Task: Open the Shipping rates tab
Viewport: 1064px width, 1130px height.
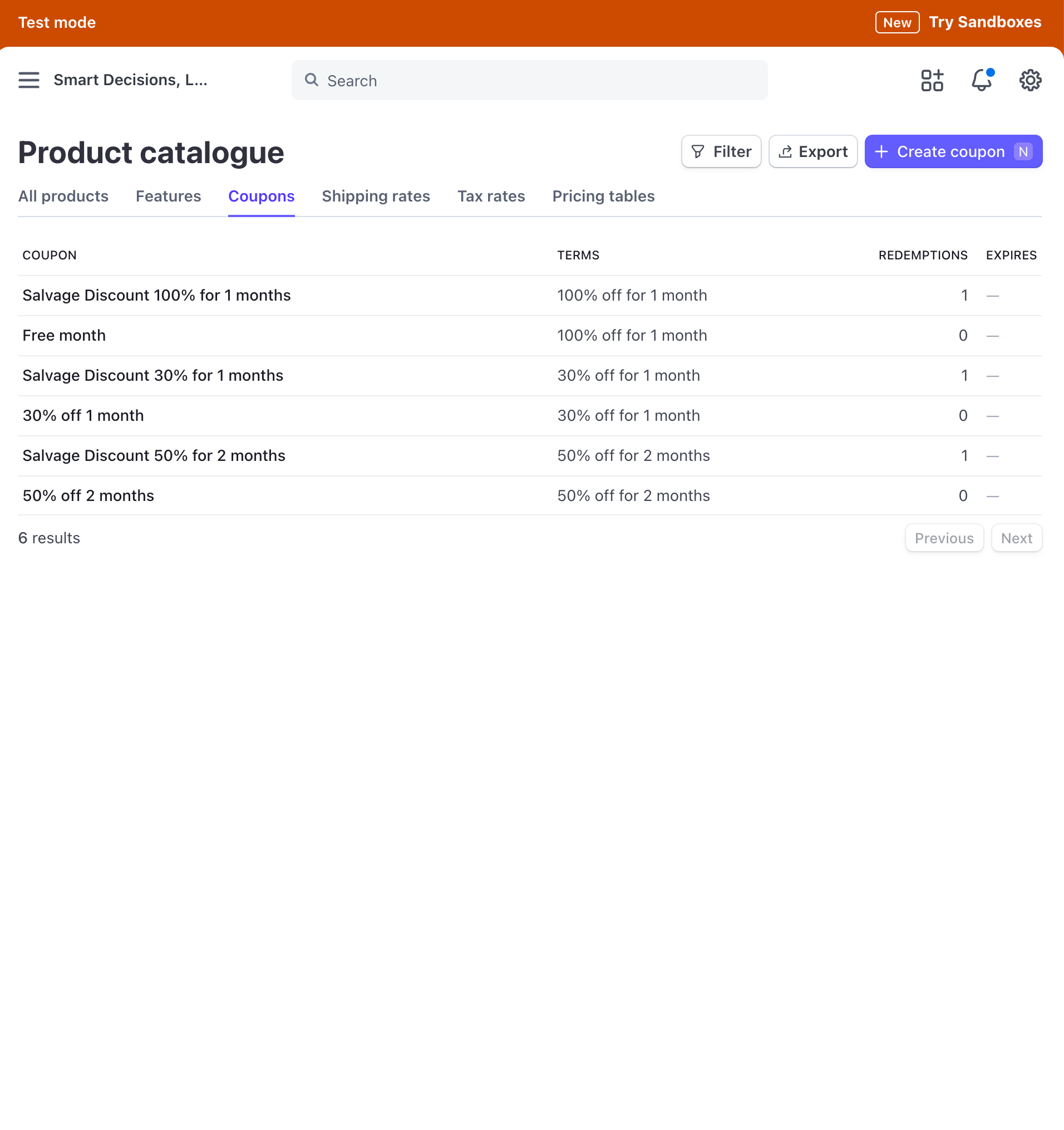Action: (376, 196)
